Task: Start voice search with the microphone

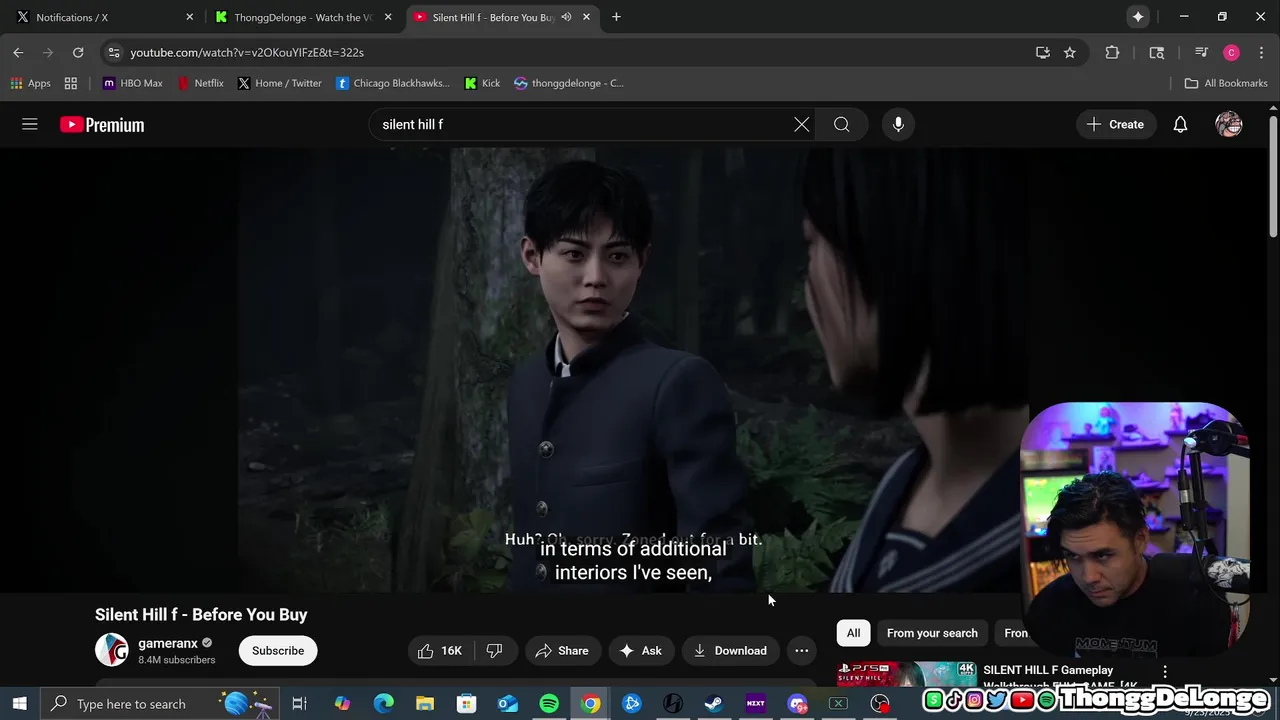Action: pos(898,124)
